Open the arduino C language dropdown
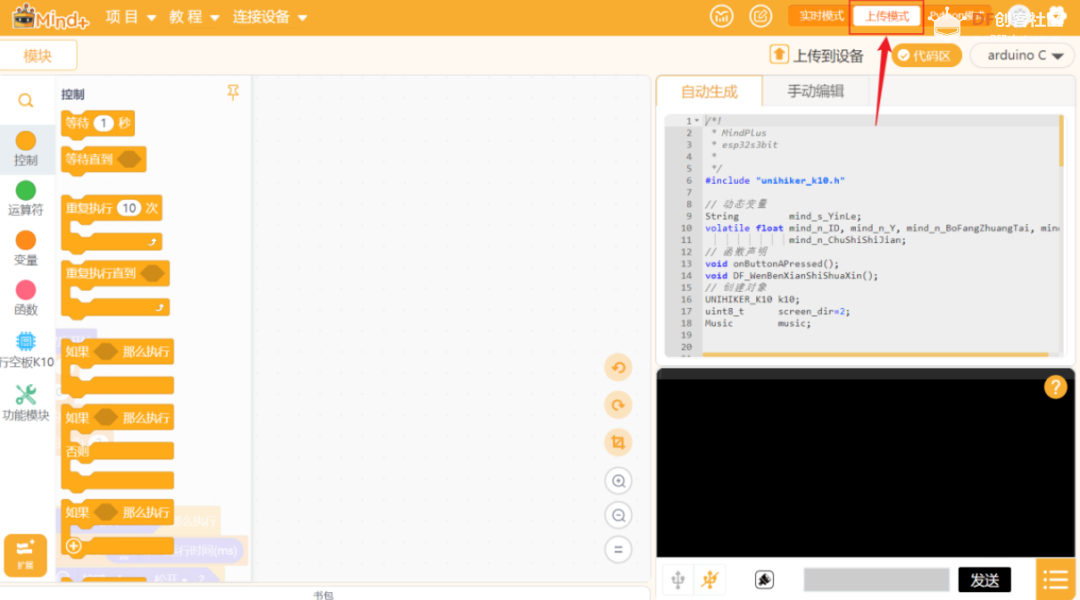The image size is (1080, 600). click(x=1023, y=56)
